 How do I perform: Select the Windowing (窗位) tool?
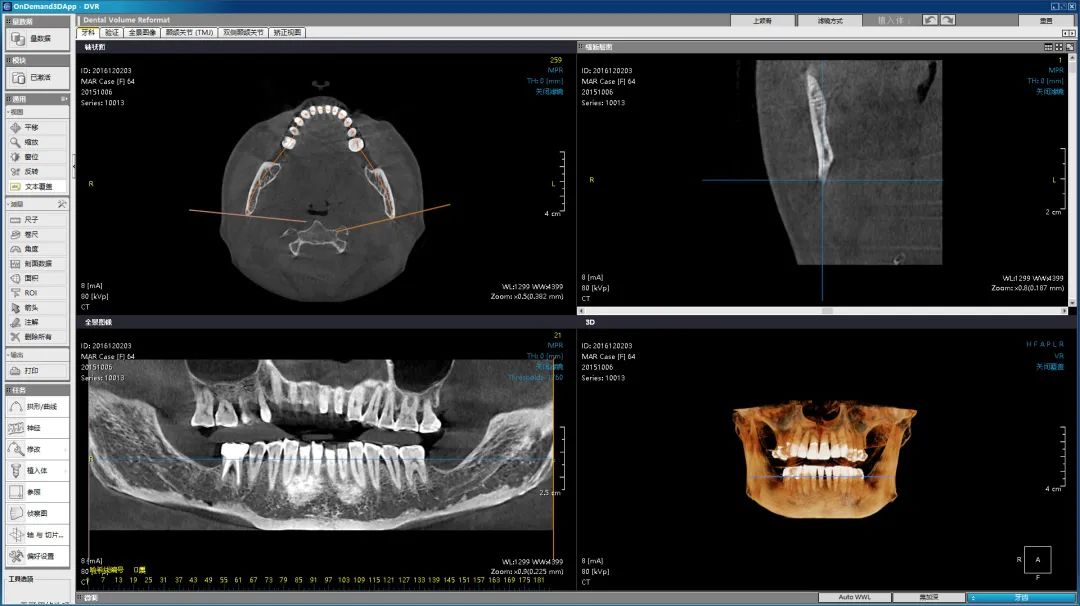(37, 157)
